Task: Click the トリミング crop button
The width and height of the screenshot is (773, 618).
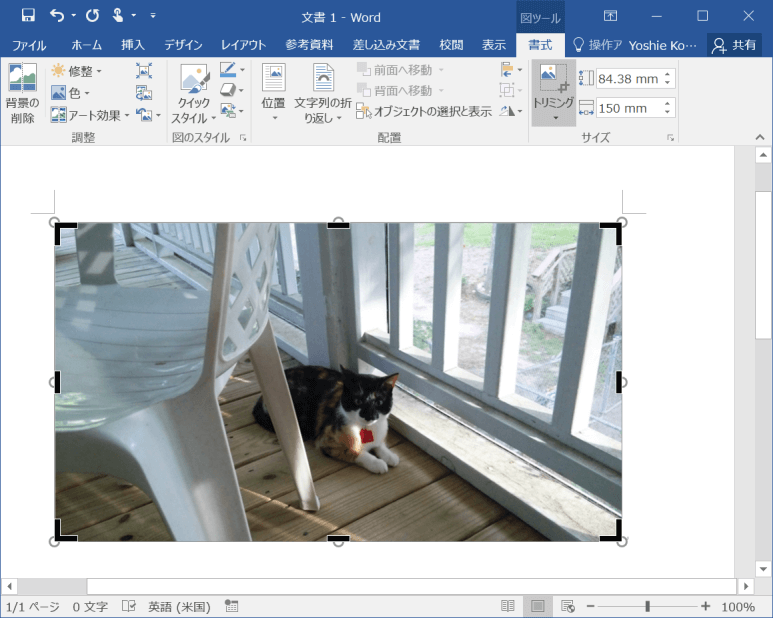Action: click(x=554, y=85)
